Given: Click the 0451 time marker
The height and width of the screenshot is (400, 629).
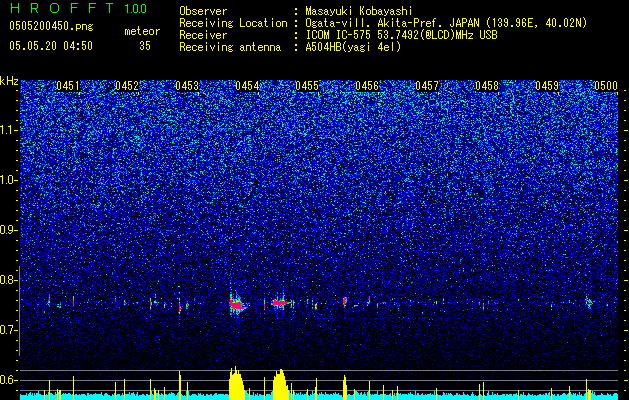Looking at the screenshot, I should 68,86.
